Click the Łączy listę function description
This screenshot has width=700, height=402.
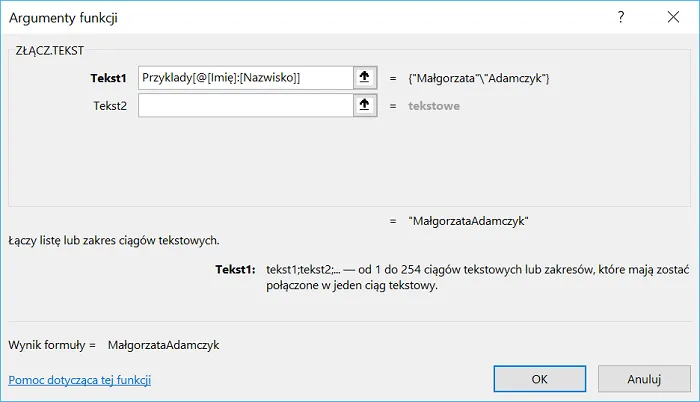tap(113, 240)
